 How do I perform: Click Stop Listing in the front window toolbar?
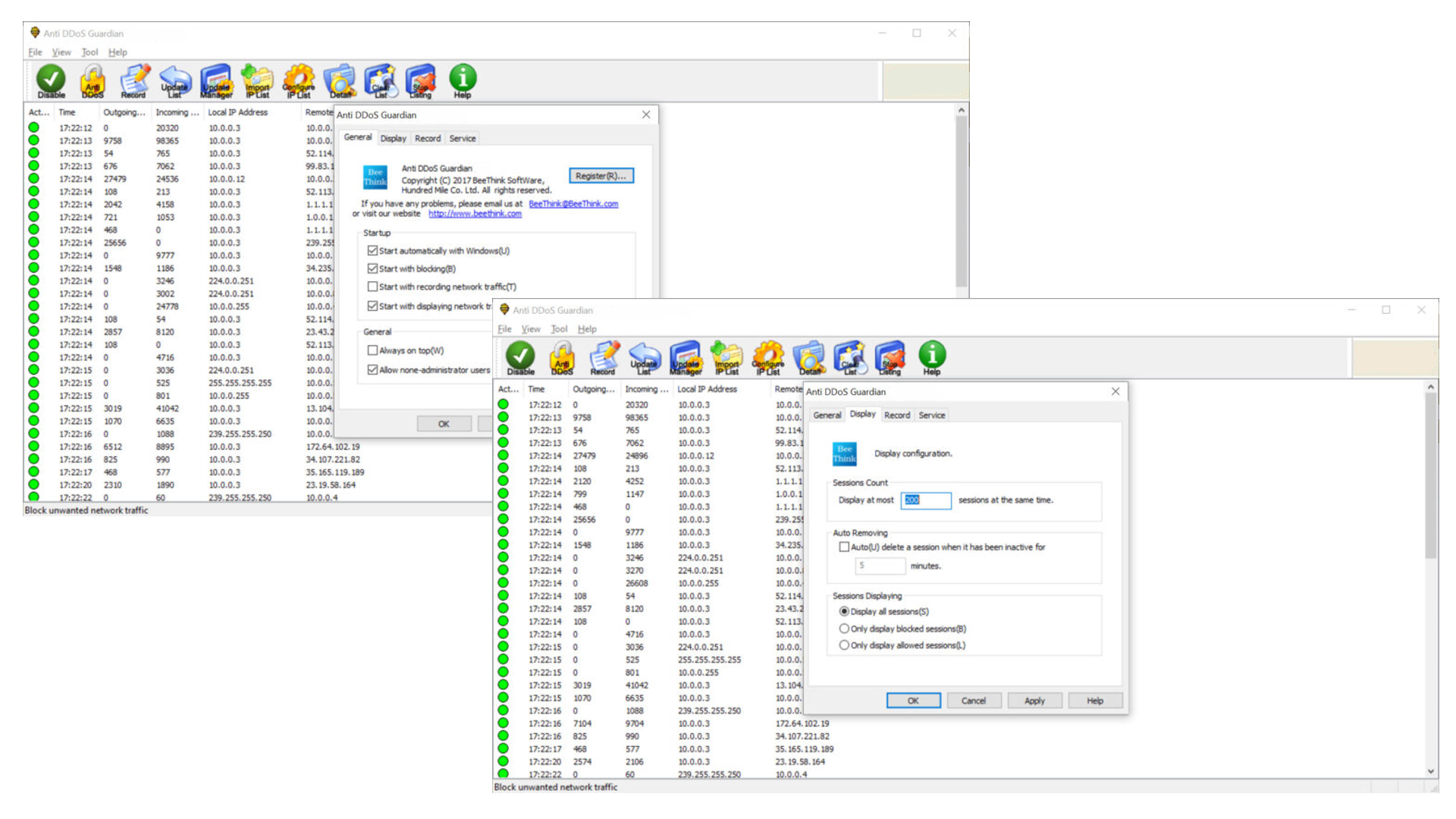coord(890,357)
